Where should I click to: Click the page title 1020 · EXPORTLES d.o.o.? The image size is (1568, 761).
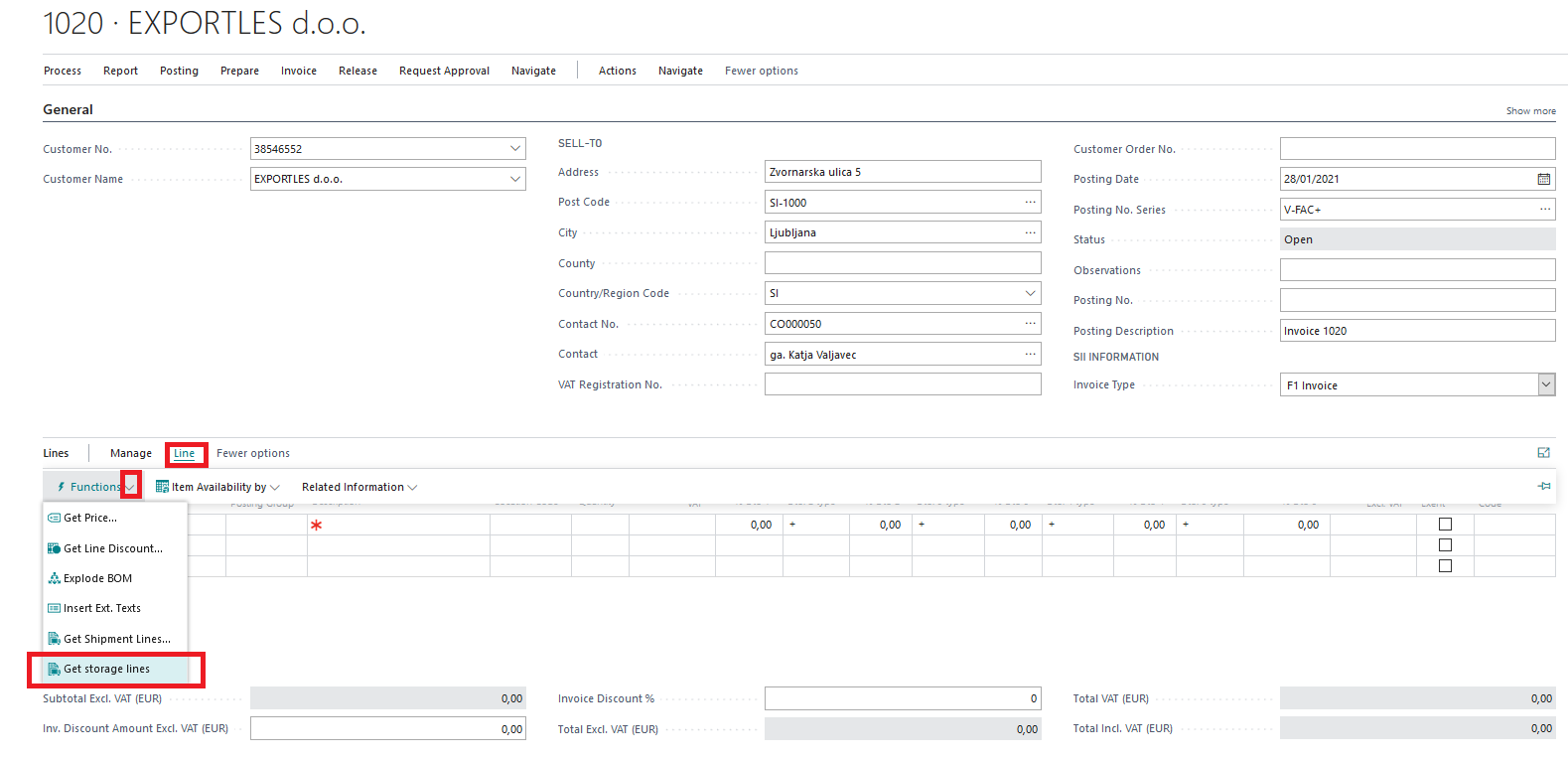pyautogui.click(x=205, y=22)
